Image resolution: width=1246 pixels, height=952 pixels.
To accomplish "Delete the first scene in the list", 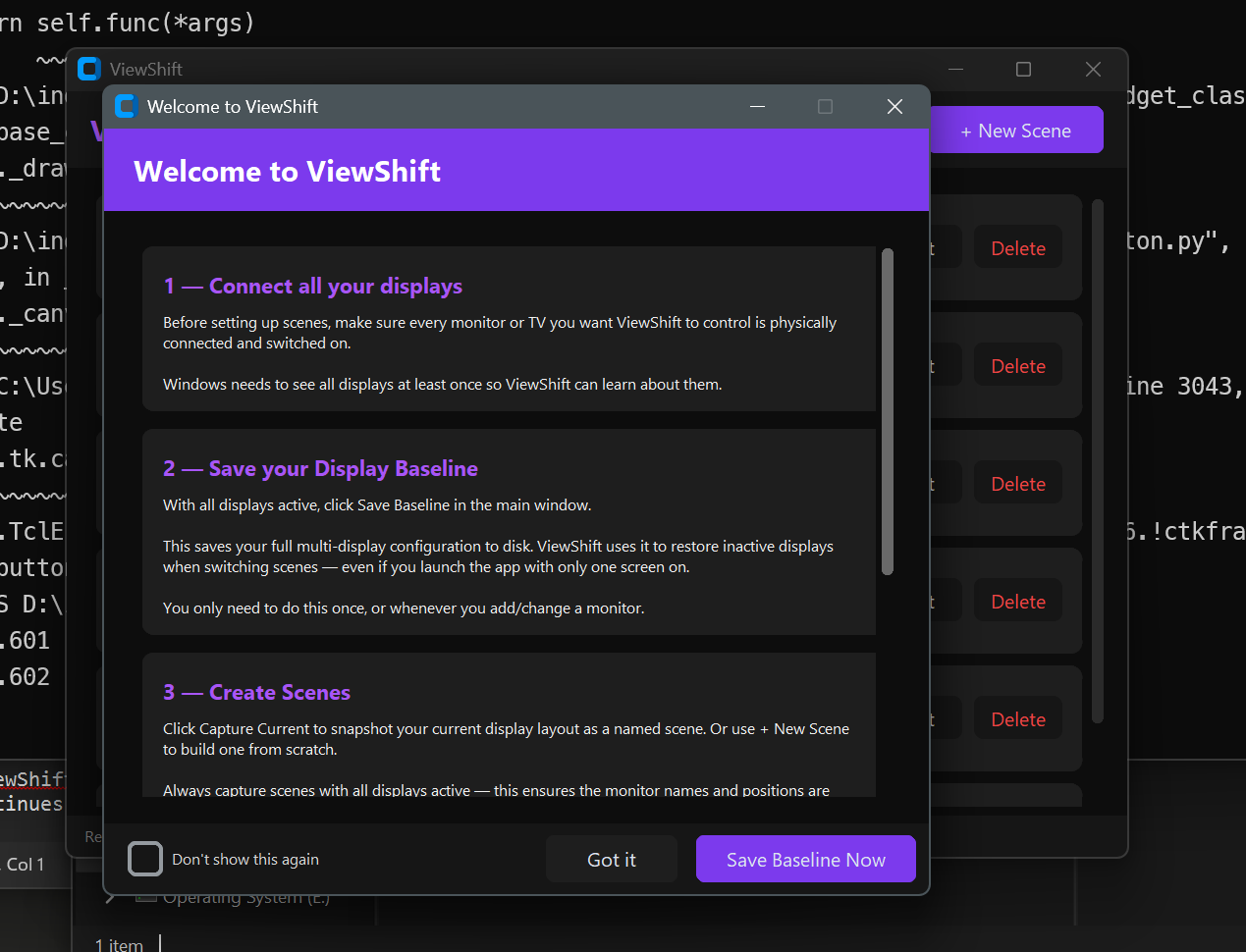I will pos(1017,248).
